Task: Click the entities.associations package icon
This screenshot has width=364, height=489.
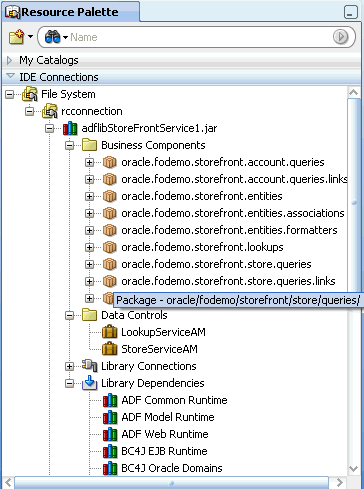Action: point(109,213)
